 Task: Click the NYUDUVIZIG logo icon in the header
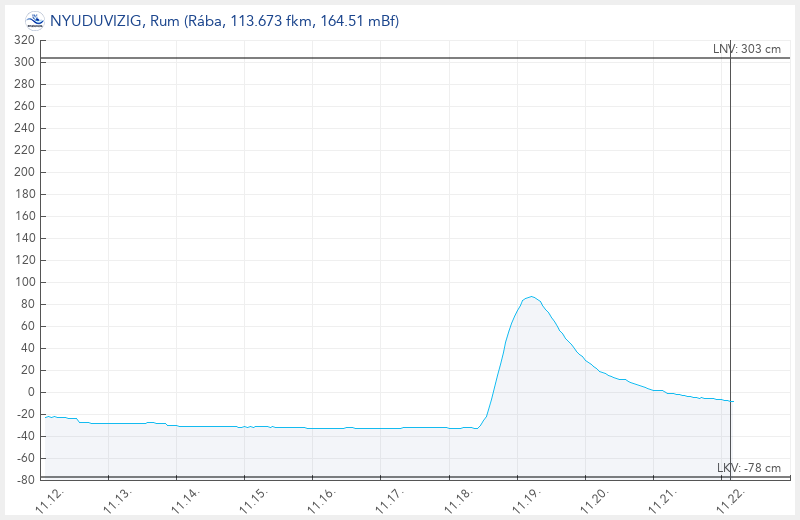[x=34, y=19]
